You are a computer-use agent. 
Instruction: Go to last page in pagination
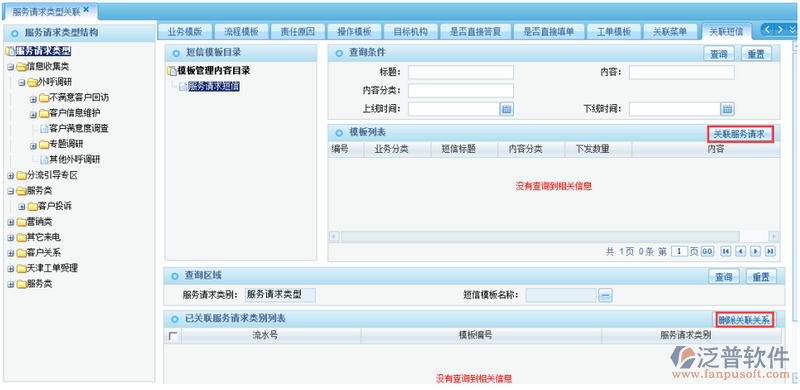[x=770, y=251]
